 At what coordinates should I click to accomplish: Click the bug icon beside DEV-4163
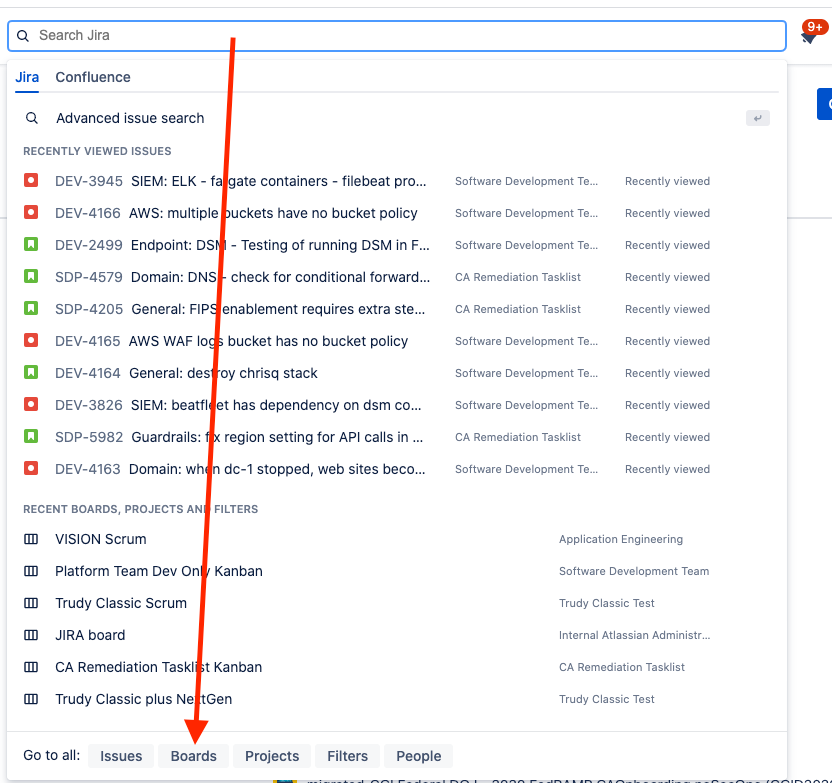click(x=31, y=468)
